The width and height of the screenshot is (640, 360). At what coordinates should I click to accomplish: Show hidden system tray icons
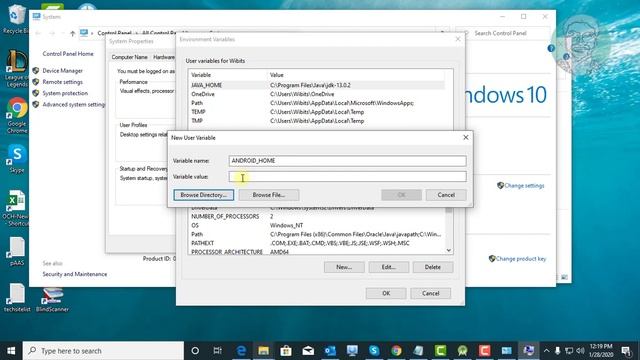tap(546, 351)
